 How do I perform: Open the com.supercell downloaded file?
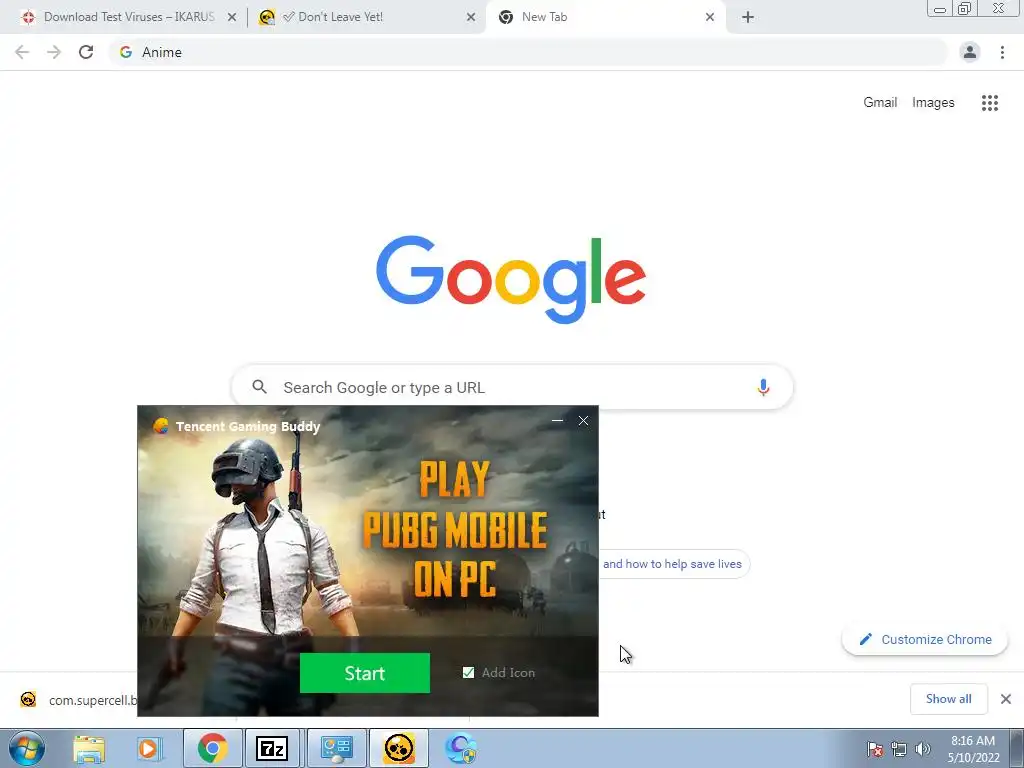(77, 700)
